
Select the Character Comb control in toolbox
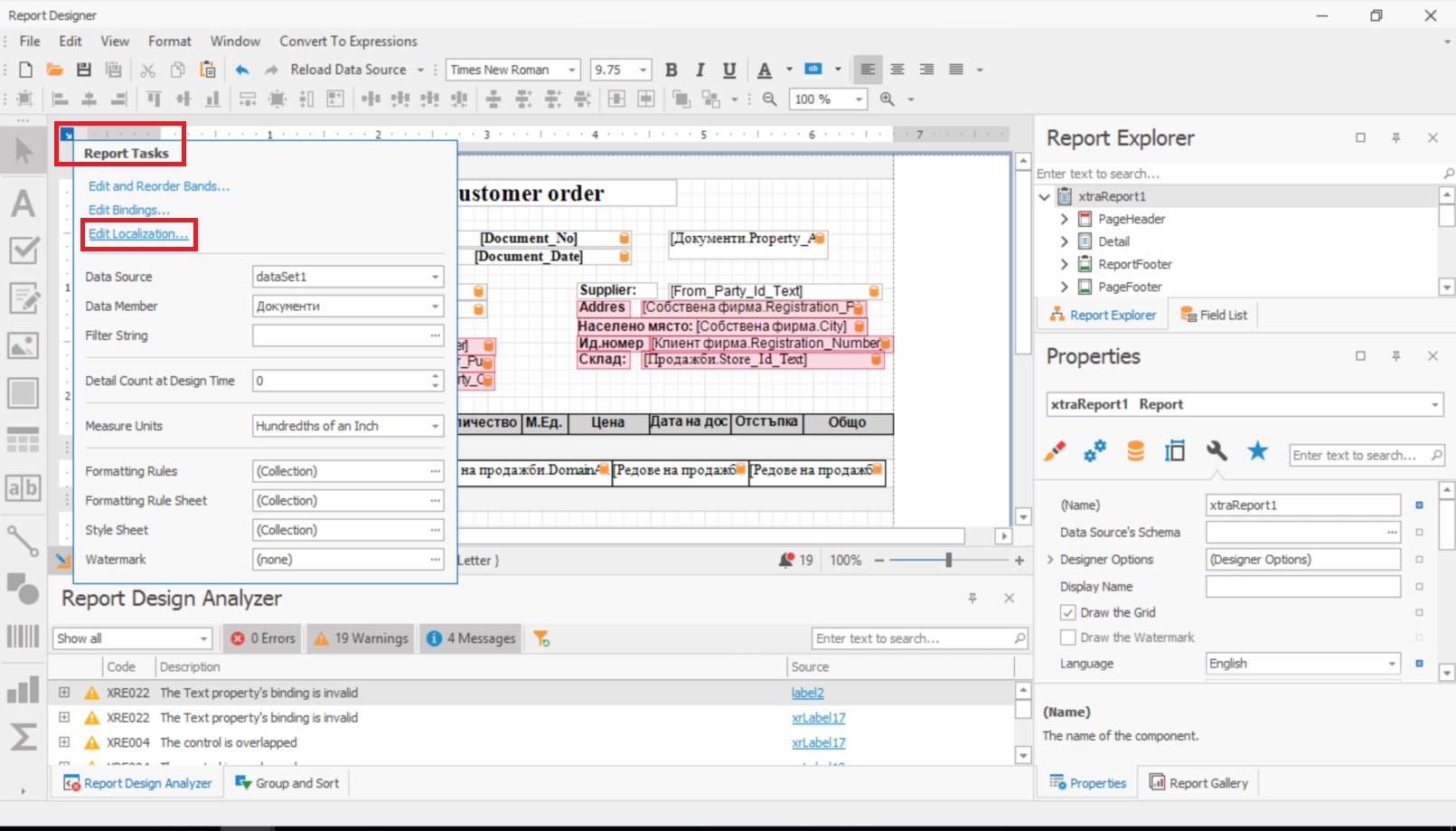tap(23, 488)
